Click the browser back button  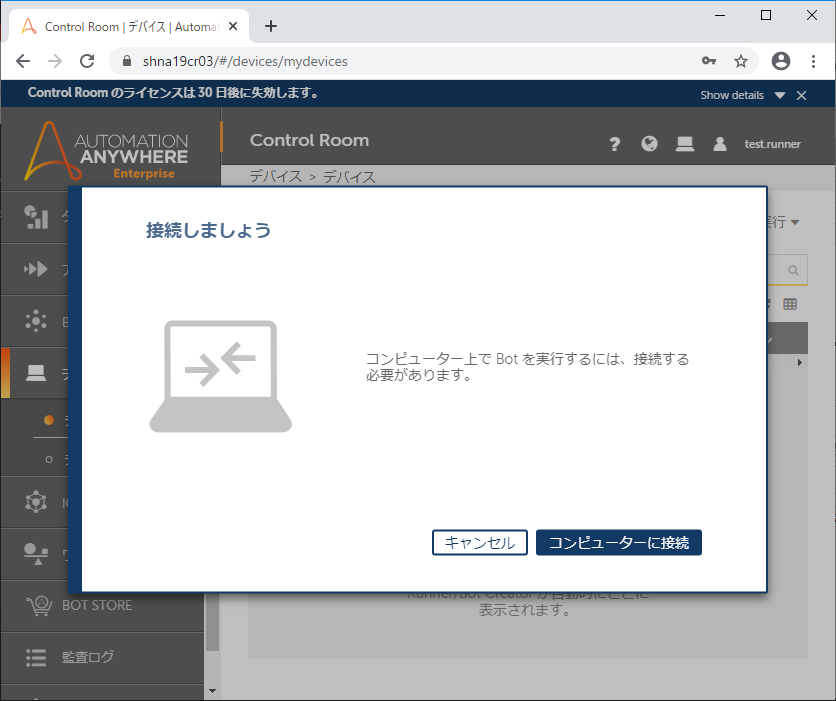[x=23, y=61]
